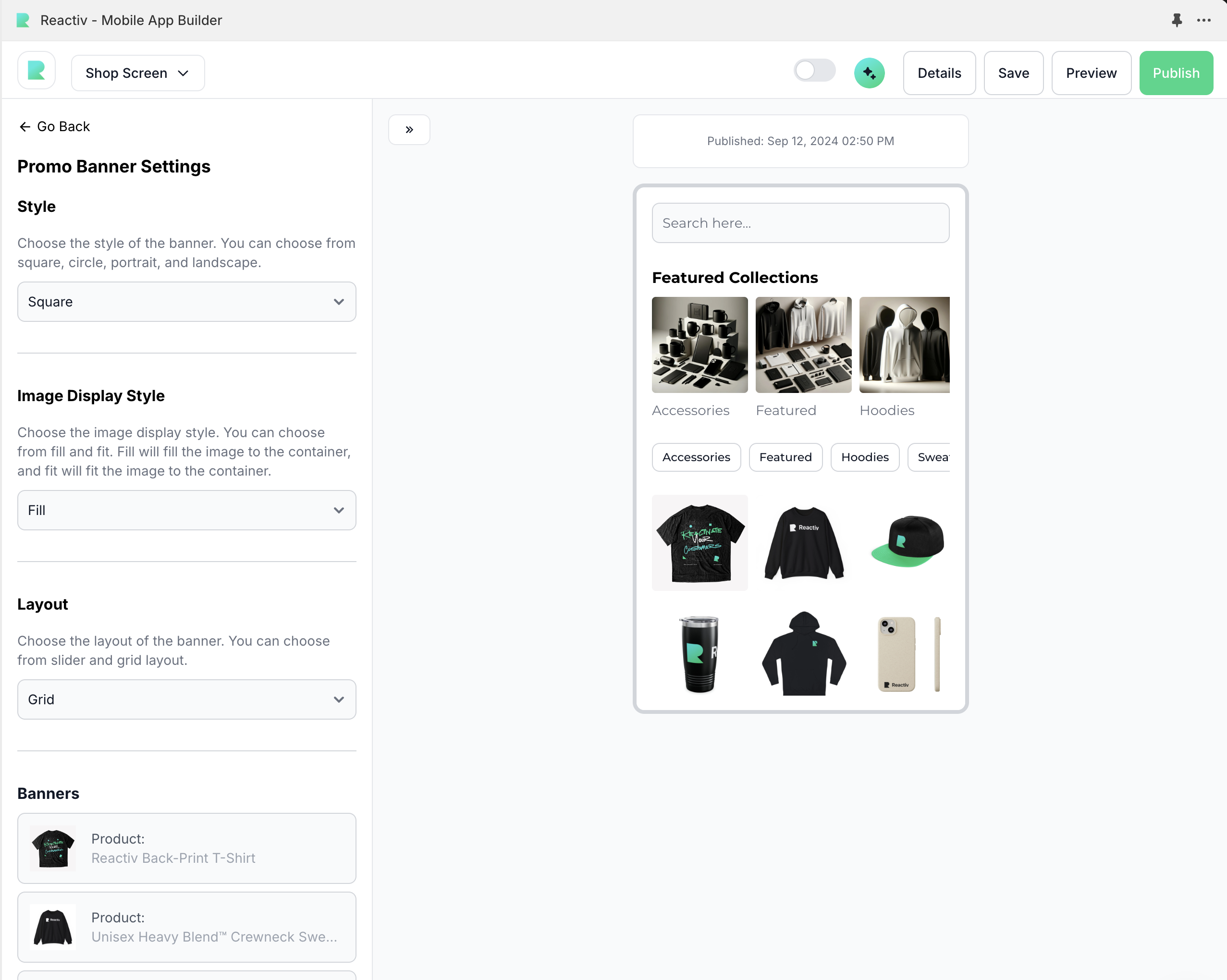Click the T-Shirt banner thumbnail icon

pyautogui.click(x=53, y=848)
